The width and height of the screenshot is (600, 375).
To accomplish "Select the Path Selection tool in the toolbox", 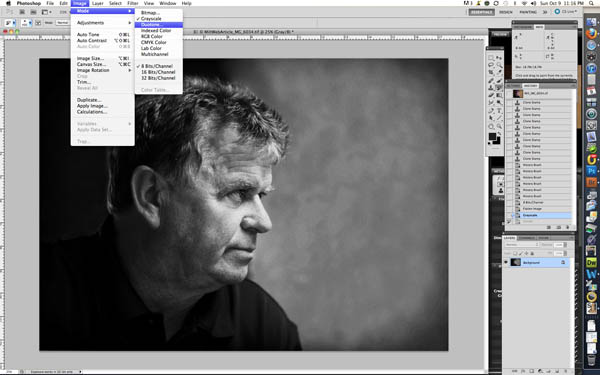I will click(x=491, y=118).
